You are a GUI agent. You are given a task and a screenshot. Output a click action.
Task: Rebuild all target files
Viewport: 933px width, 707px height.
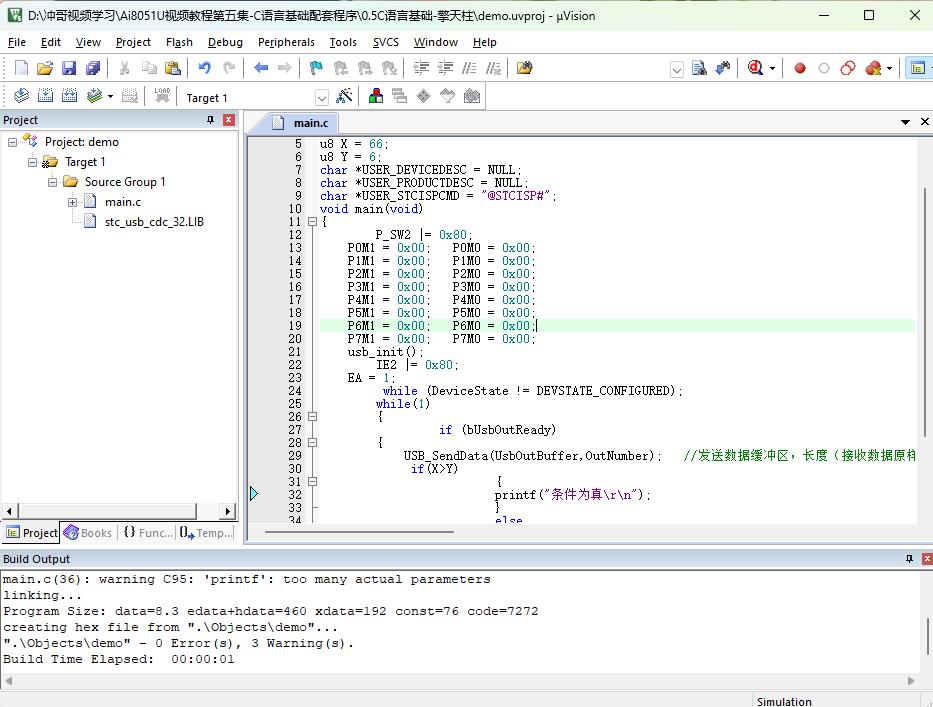tap(70, 96)
